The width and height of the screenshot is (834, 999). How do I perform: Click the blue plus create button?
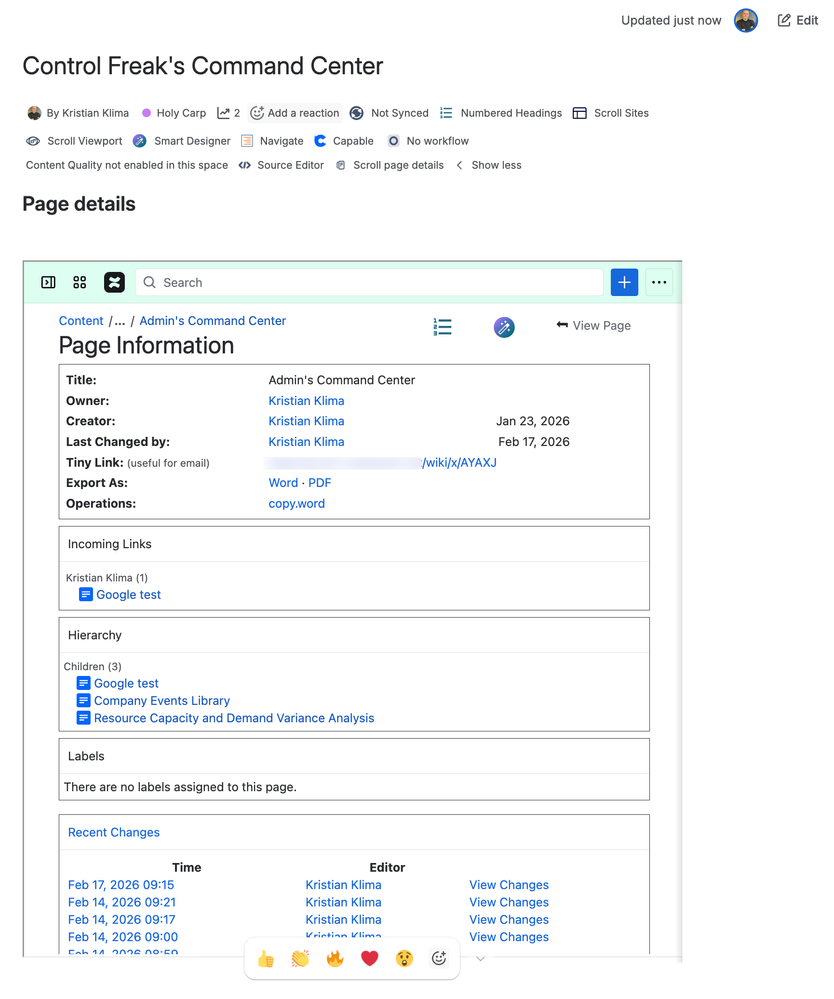tap(624, 282)
